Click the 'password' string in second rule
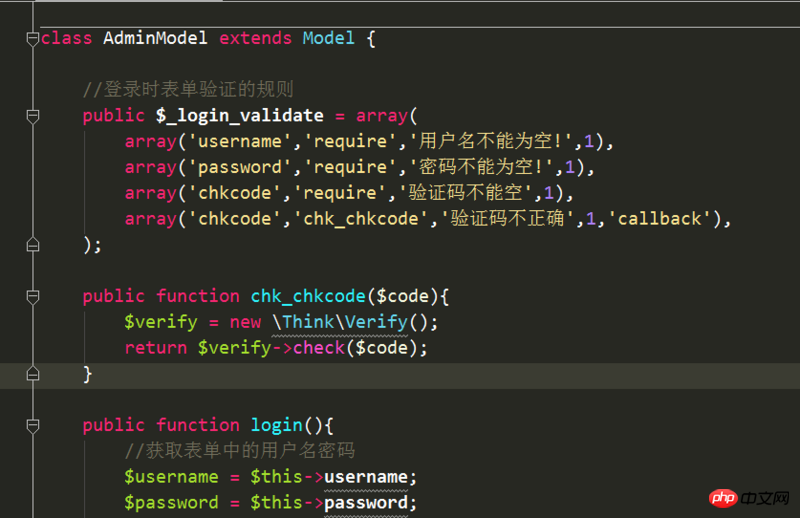The height and width of the screenshot is (518, 800). click(239, 167)
